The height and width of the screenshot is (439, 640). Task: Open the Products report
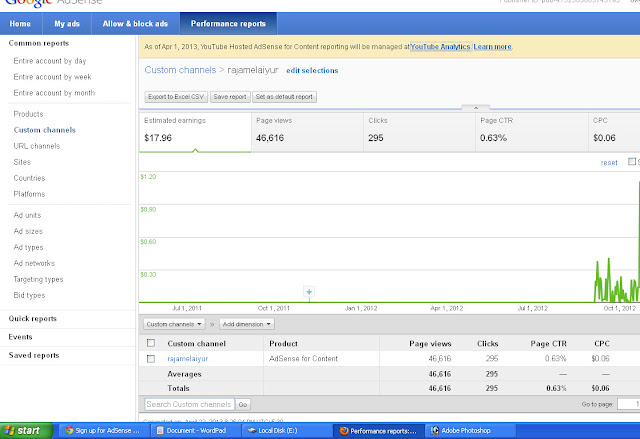point(28,114)
